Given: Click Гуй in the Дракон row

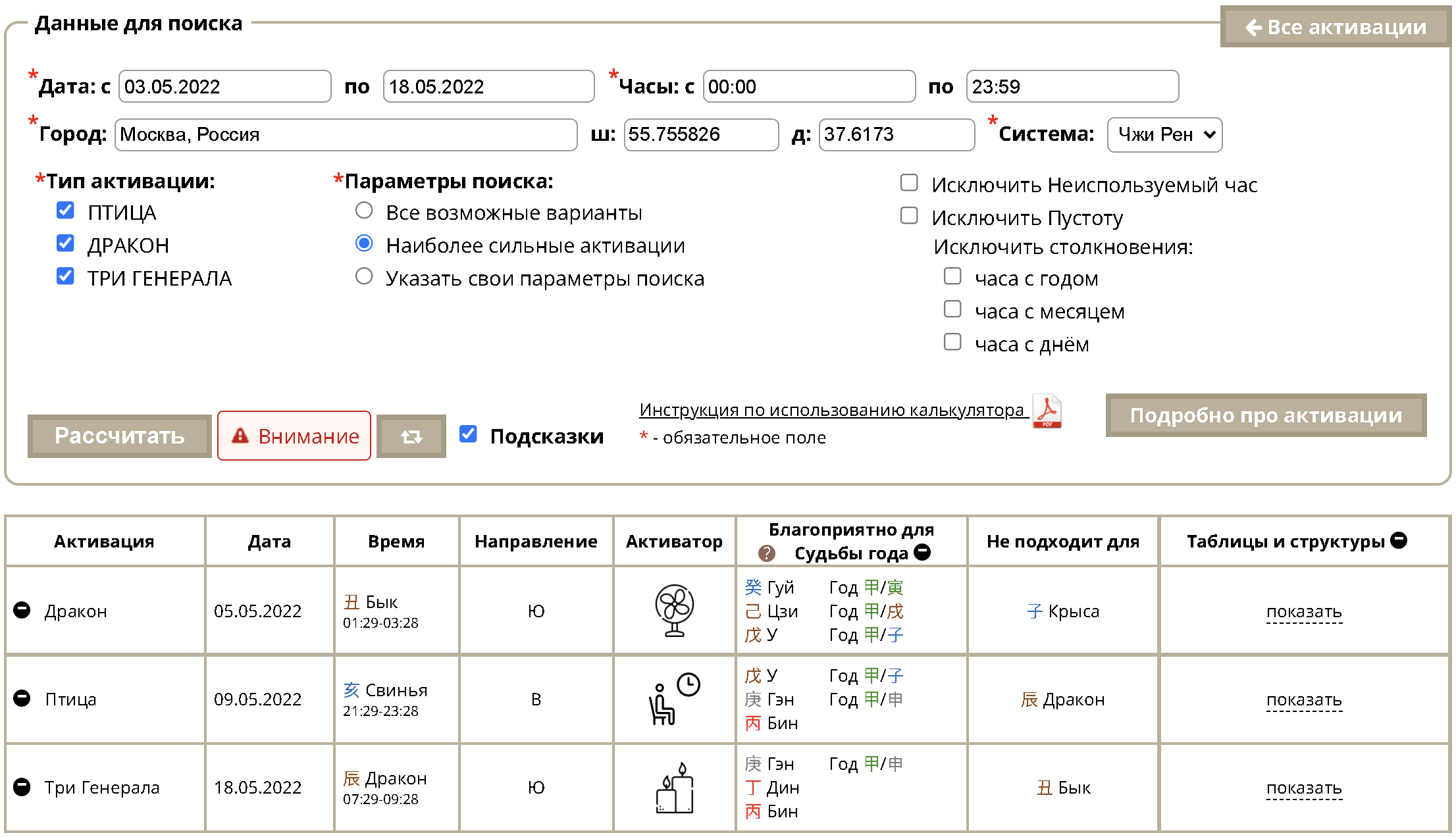Looking at the screenshot, I should (769, 588).
